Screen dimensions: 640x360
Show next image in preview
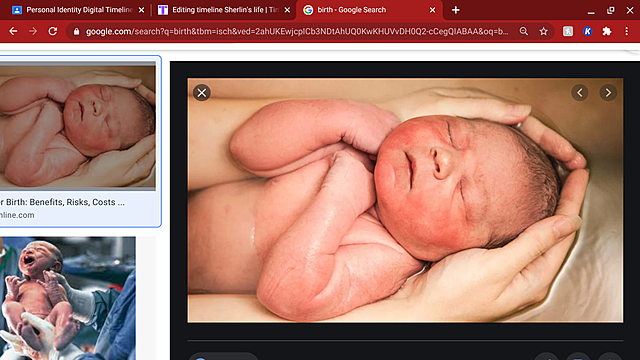pyautogui.click(x=608, y=93)
